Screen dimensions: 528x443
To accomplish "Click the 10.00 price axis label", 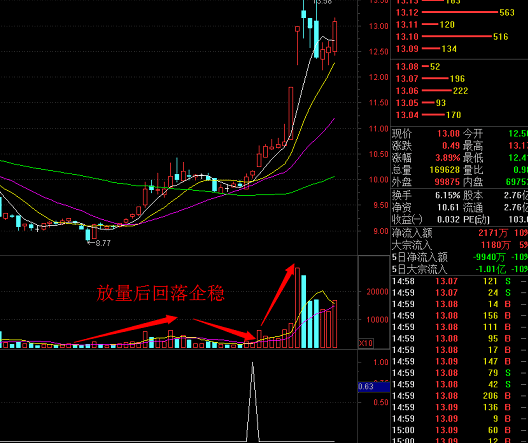I will tap(379, 179).
